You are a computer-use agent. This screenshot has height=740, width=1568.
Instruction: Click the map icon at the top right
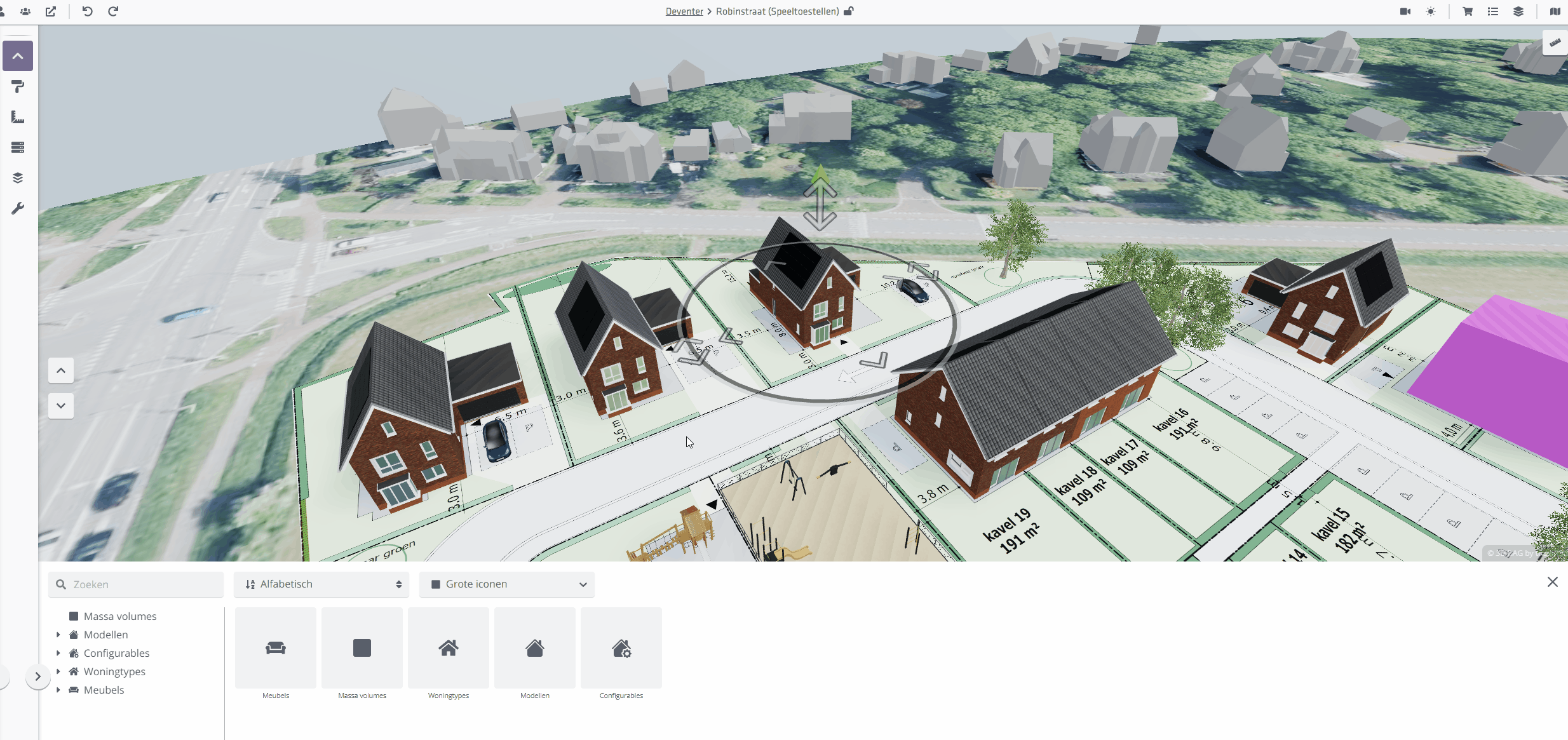[1555, 11]
